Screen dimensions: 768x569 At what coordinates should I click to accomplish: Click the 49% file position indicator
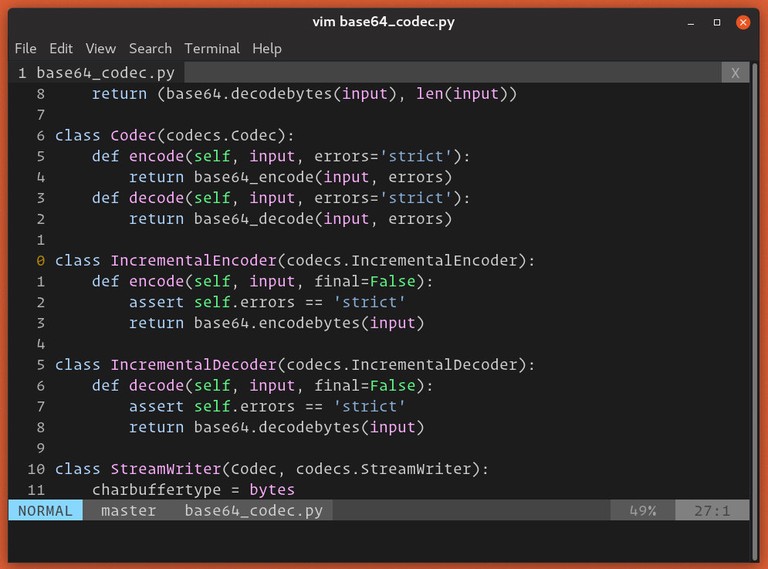[x=642, y=511]
